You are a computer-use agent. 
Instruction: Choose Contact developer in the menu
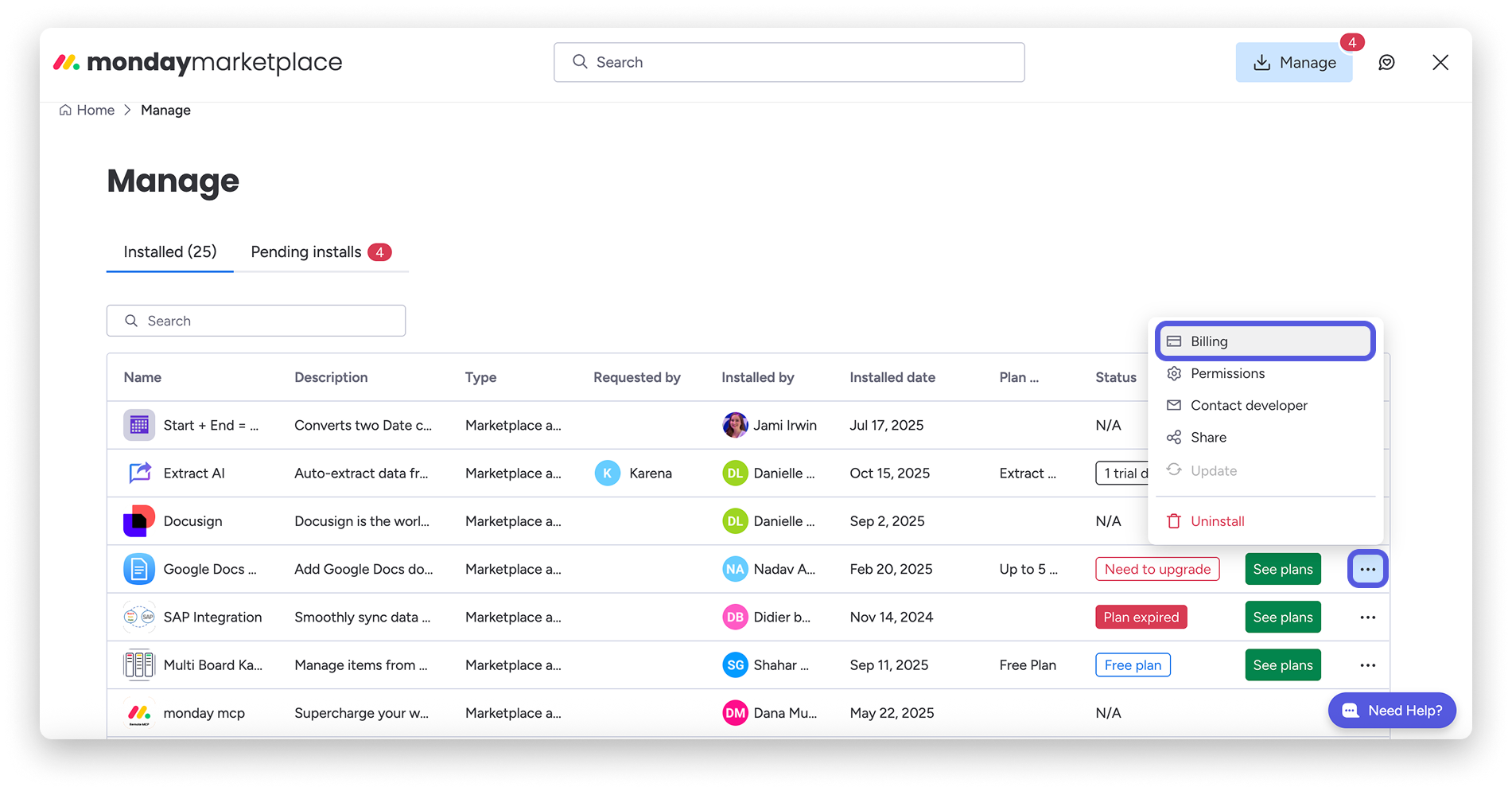[x=1265, y=405]
